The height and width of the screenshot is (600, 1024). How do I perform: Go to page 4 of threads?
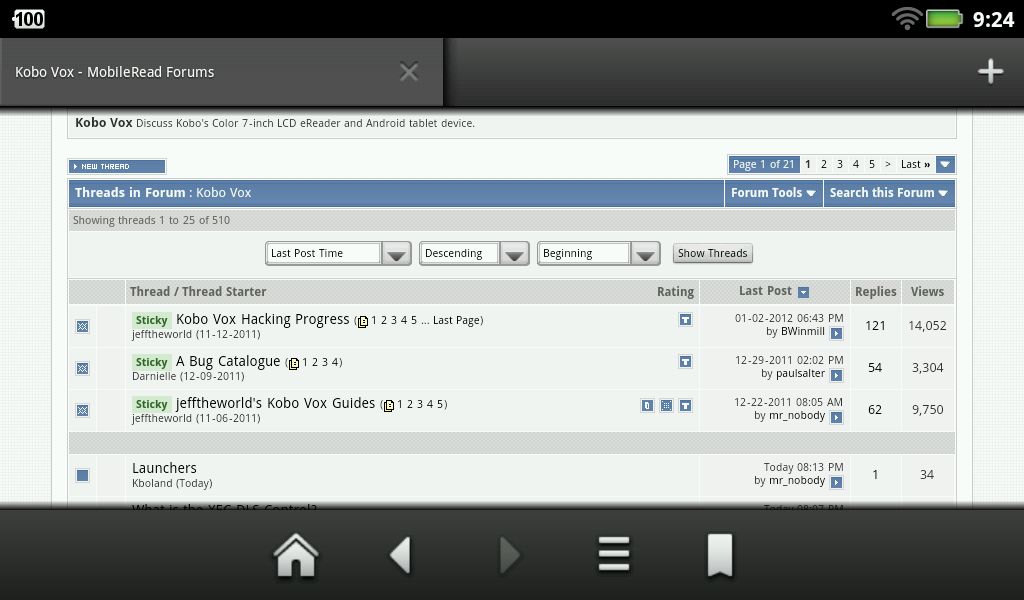856,165
